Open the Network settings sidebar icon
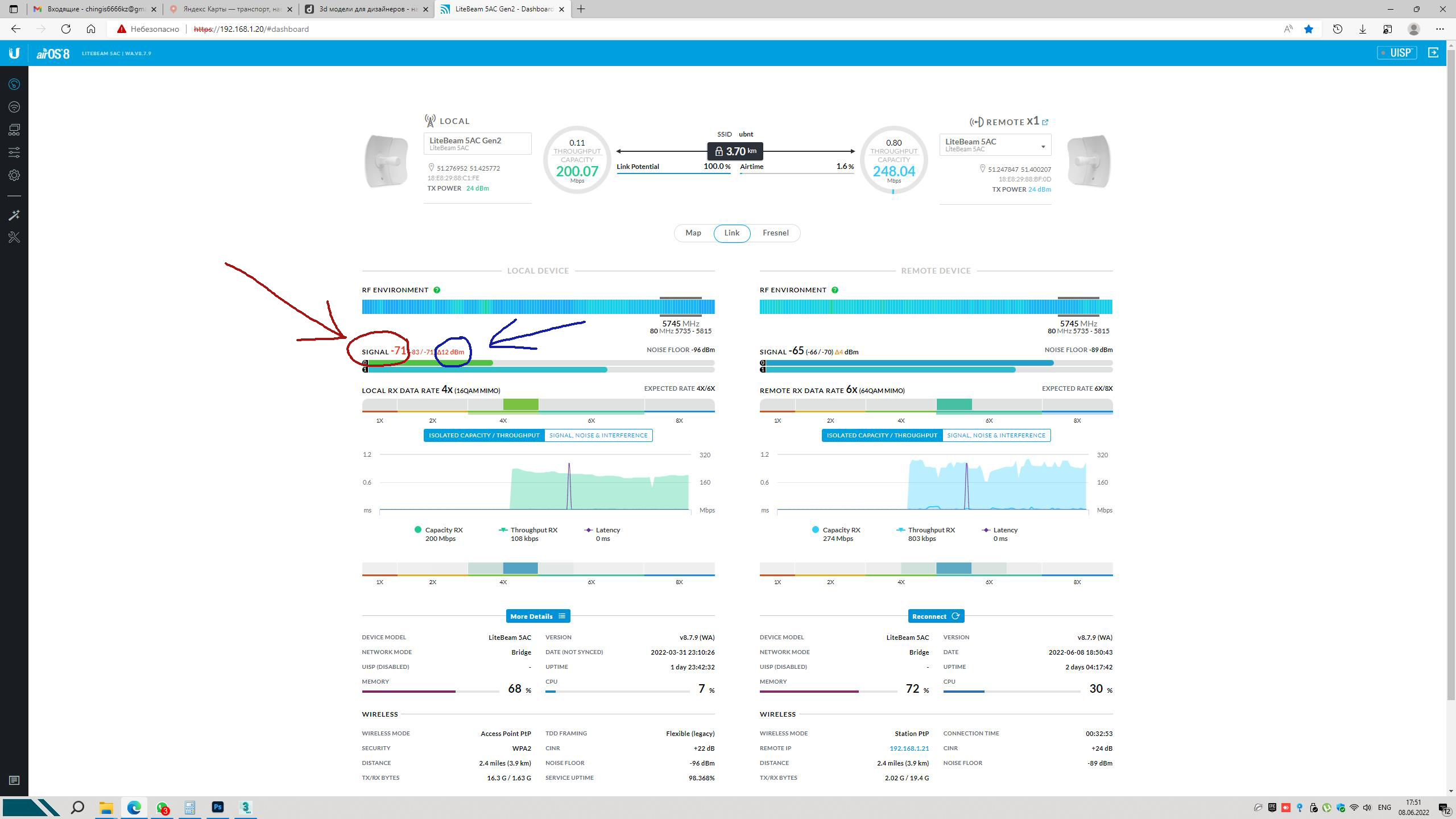1456x819 pixels. point(14,130)
